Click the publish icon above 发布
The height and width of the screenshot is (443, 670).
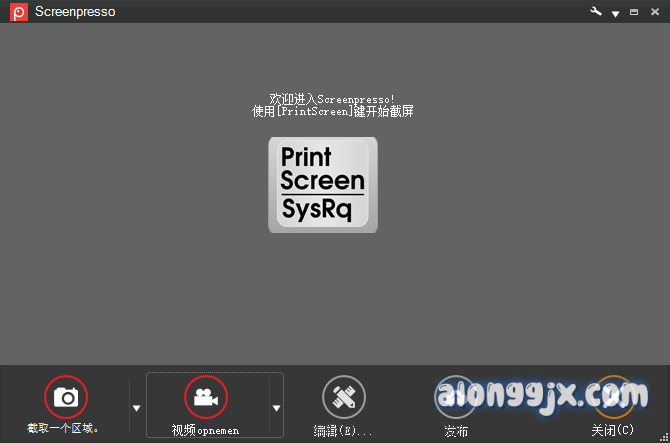tap(456, 397)
